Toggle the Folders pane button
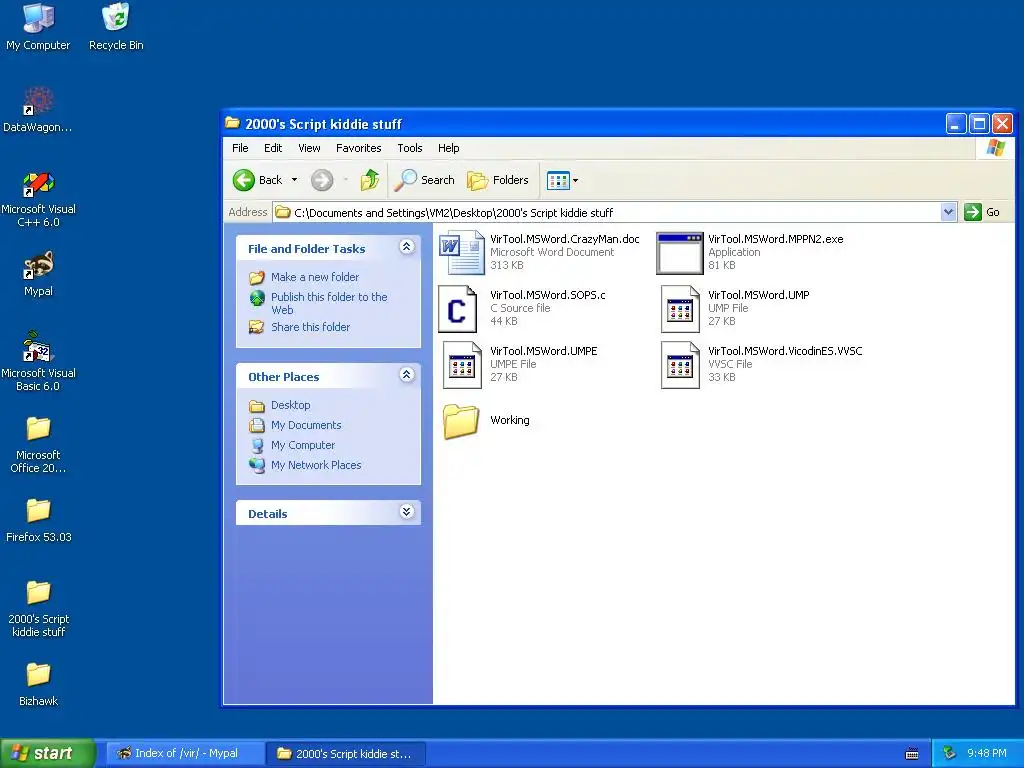The width and height of the screenshot is (1024, 768). tap(498, 180)
